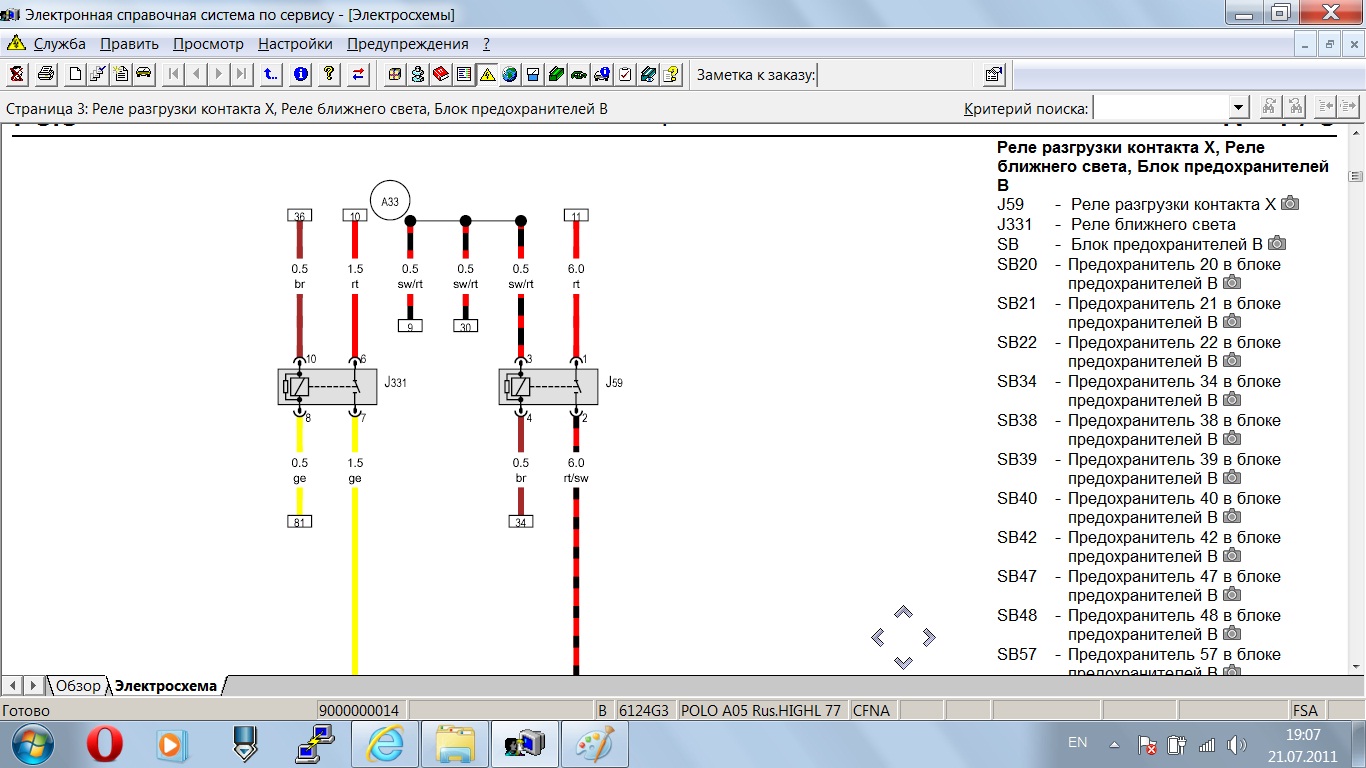Open the Предупреждения menu

(407, 44)
